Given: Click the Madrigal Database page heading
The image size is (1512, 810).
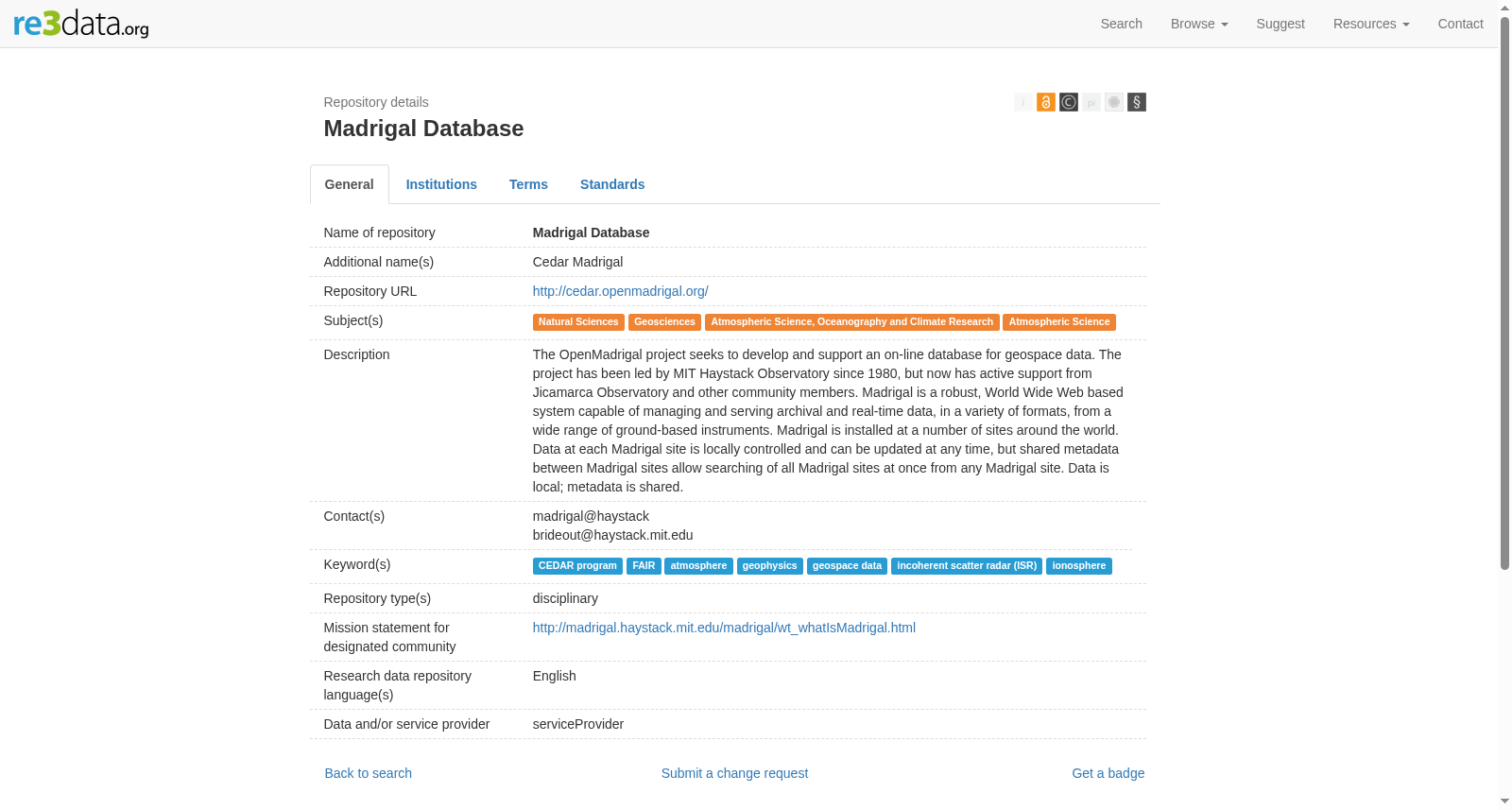Looking at the screenshot, I should [423, 129].
